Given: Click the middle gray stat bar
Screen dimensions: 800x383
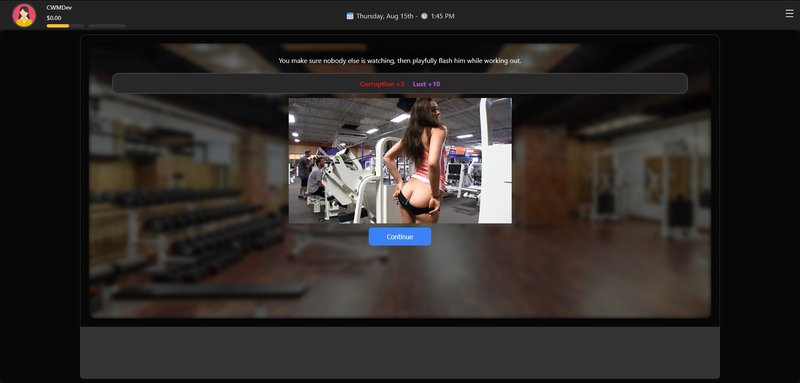Looking at the screenshot, I should click(77, 25).
